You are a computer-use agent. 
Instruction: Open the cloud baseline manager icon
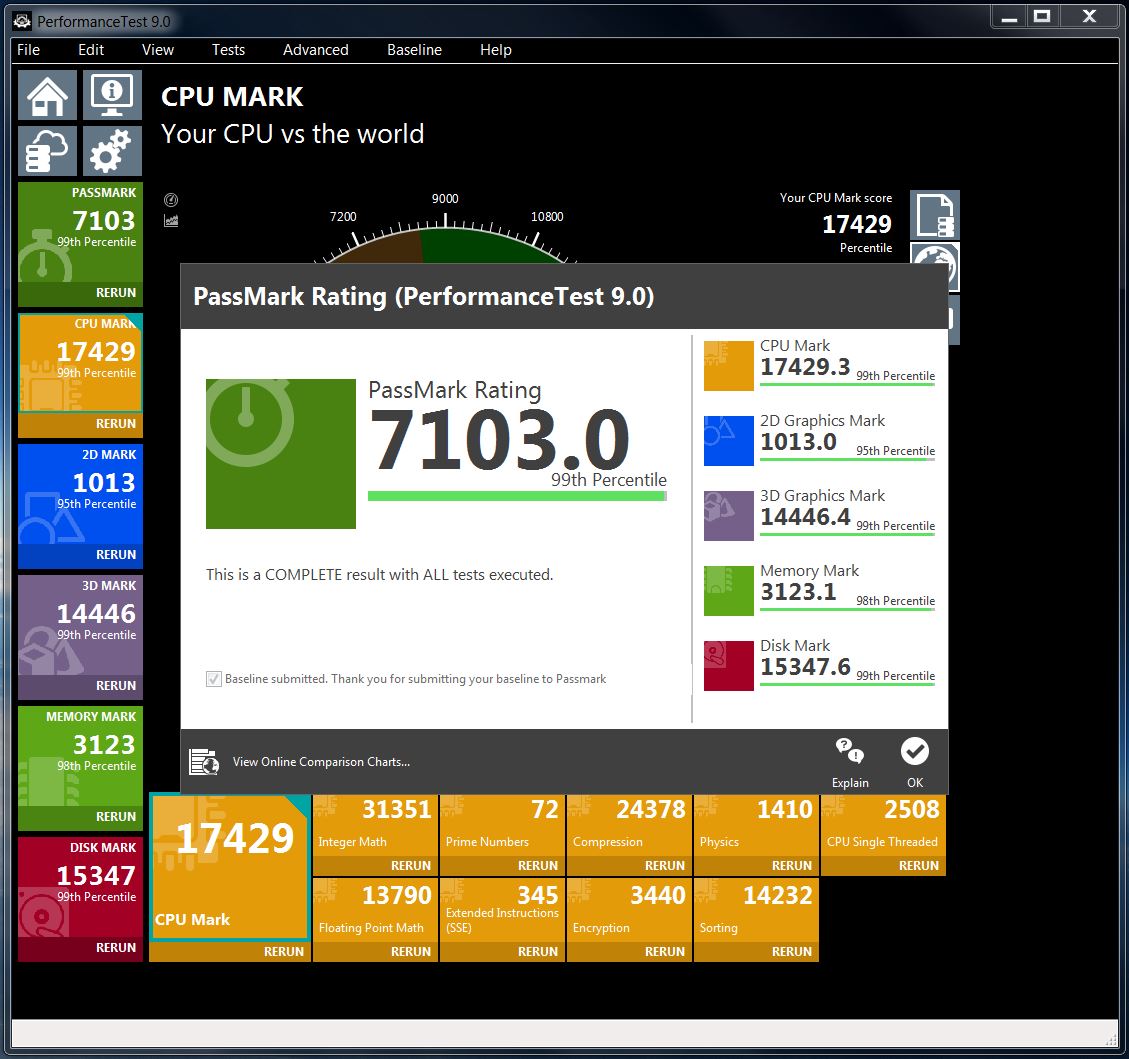click(x=46, y=151)
